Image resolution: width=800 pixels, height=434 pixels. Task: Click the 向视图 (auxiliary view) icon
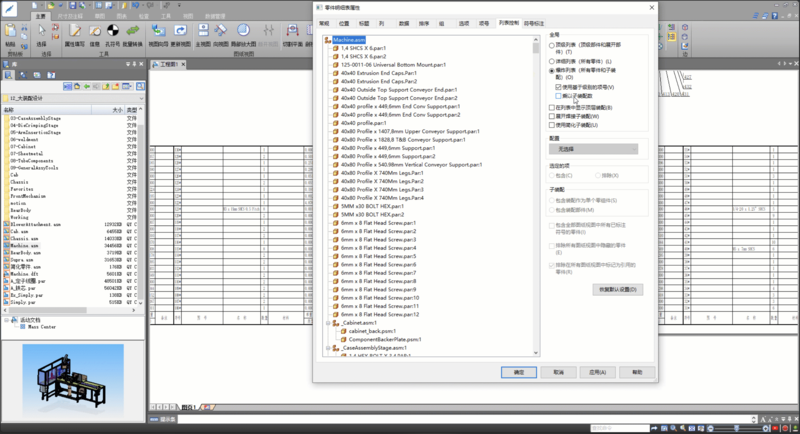220,31
